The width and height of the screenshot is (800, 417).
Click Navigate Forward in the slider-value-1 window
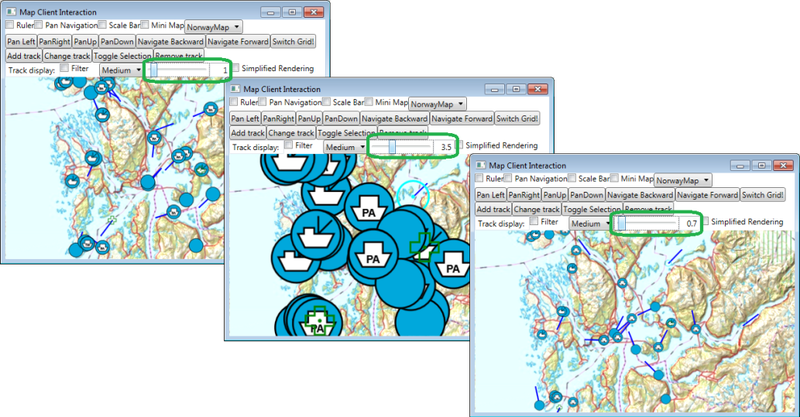(238, 41)
